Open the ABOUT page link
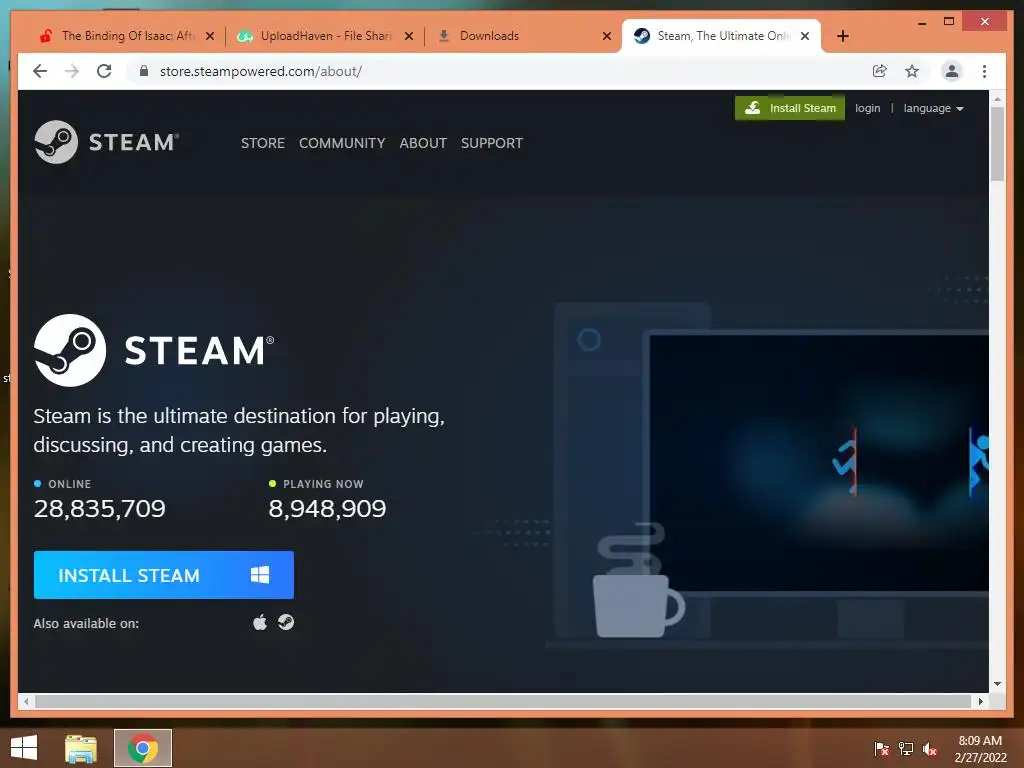Screen dimensions: 1024x768 click(x=423, y=143)
